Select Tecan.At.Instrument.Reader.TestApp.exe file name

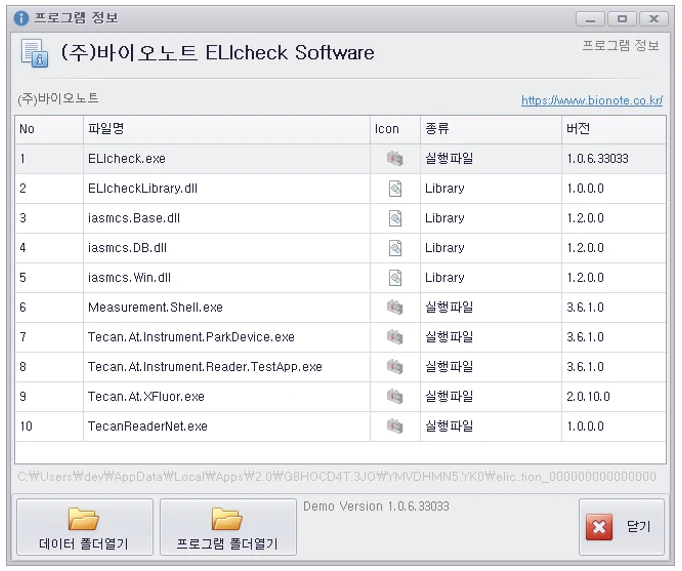(x=205, y=367)
